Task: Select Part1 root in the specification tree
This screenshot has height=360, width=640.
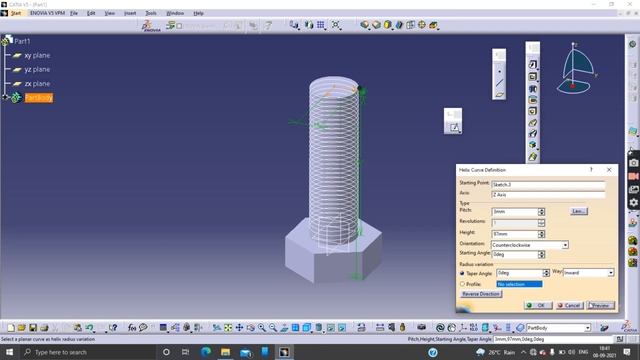Action: click(x=22, y=41)
